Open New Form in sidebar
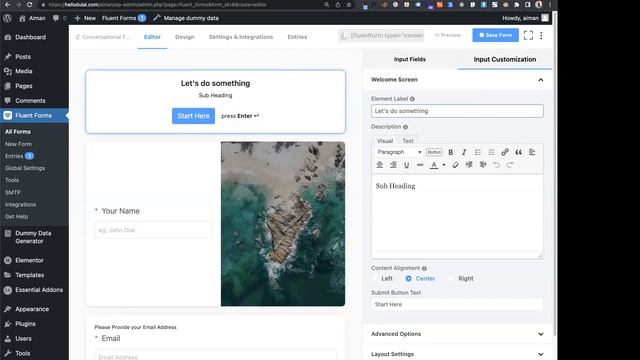This screenshot has width=640, height=360. pos(18,144)
